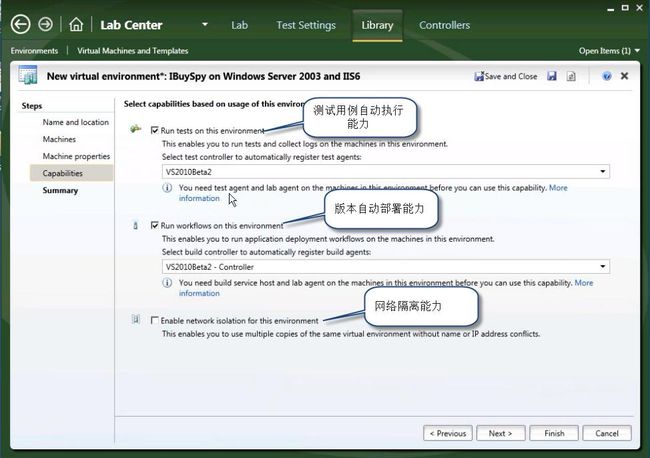The height and width of the screenshot is (458, 650).
Task: Click the virtual environment title icon
Action: coord(28,75)
